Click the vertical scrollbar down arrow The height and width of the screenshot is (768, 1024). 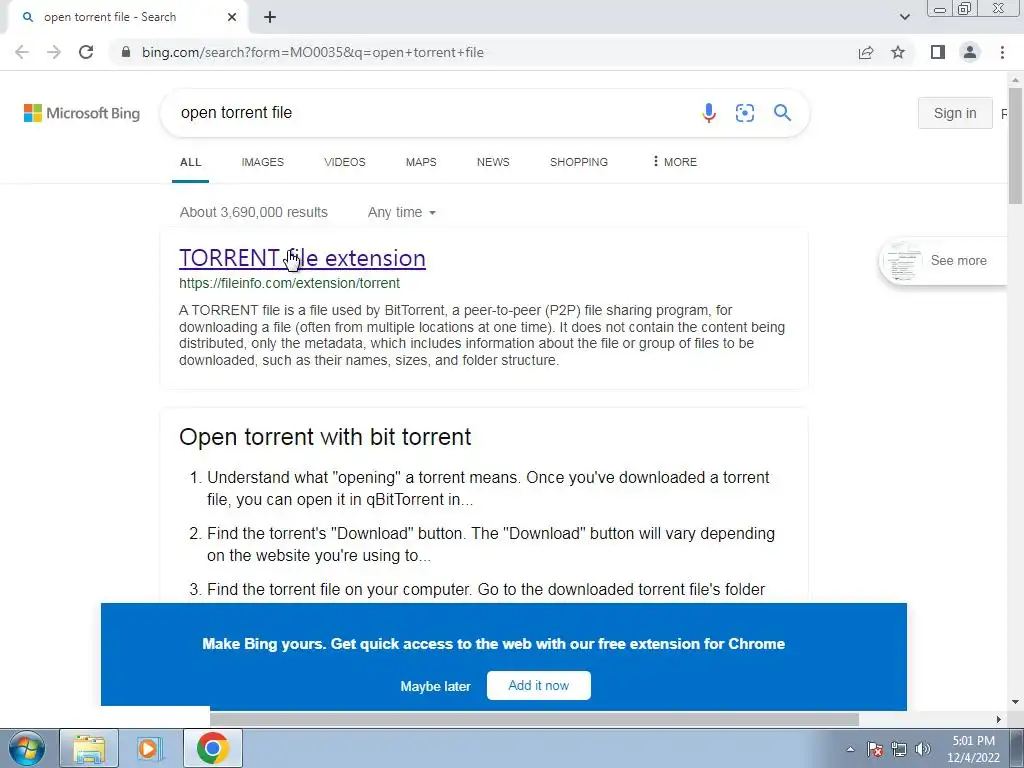point(1015,702)
